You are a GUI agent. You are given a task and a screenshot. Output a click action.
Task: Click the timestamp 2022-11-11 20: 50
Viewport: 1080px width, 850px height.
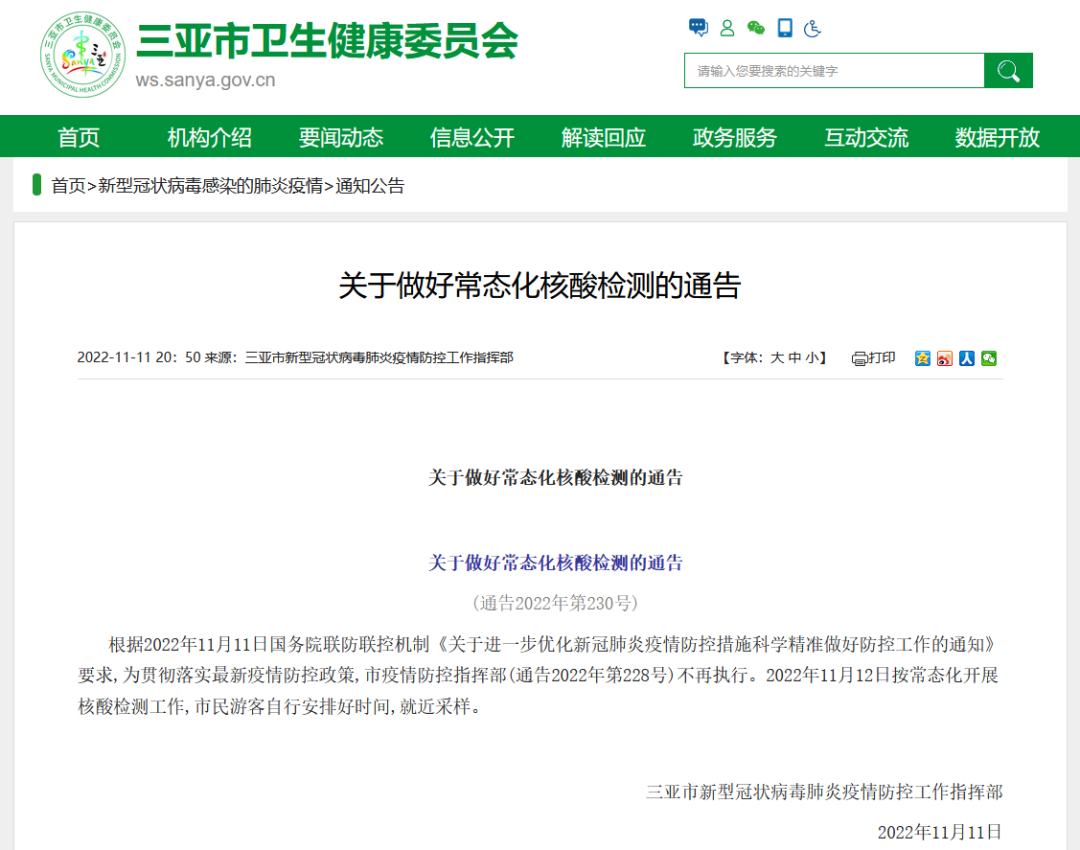pos(138,357)
